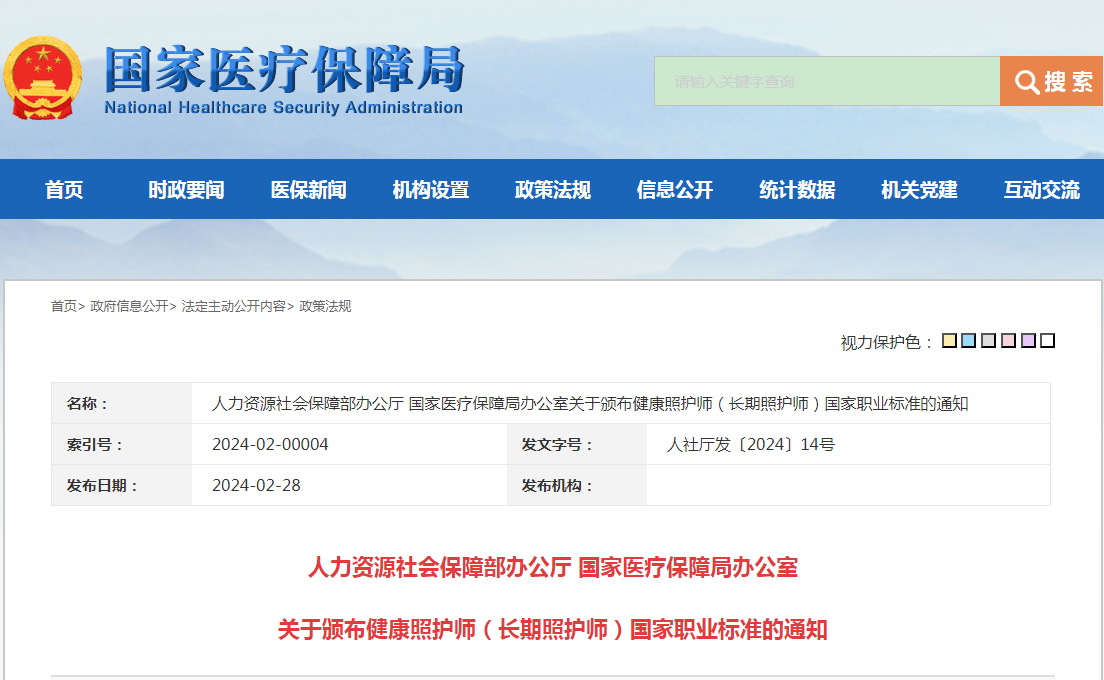Select the pink eye-protection color swatch
The height and width of the screenshot is (680, 1104).
1008,341
